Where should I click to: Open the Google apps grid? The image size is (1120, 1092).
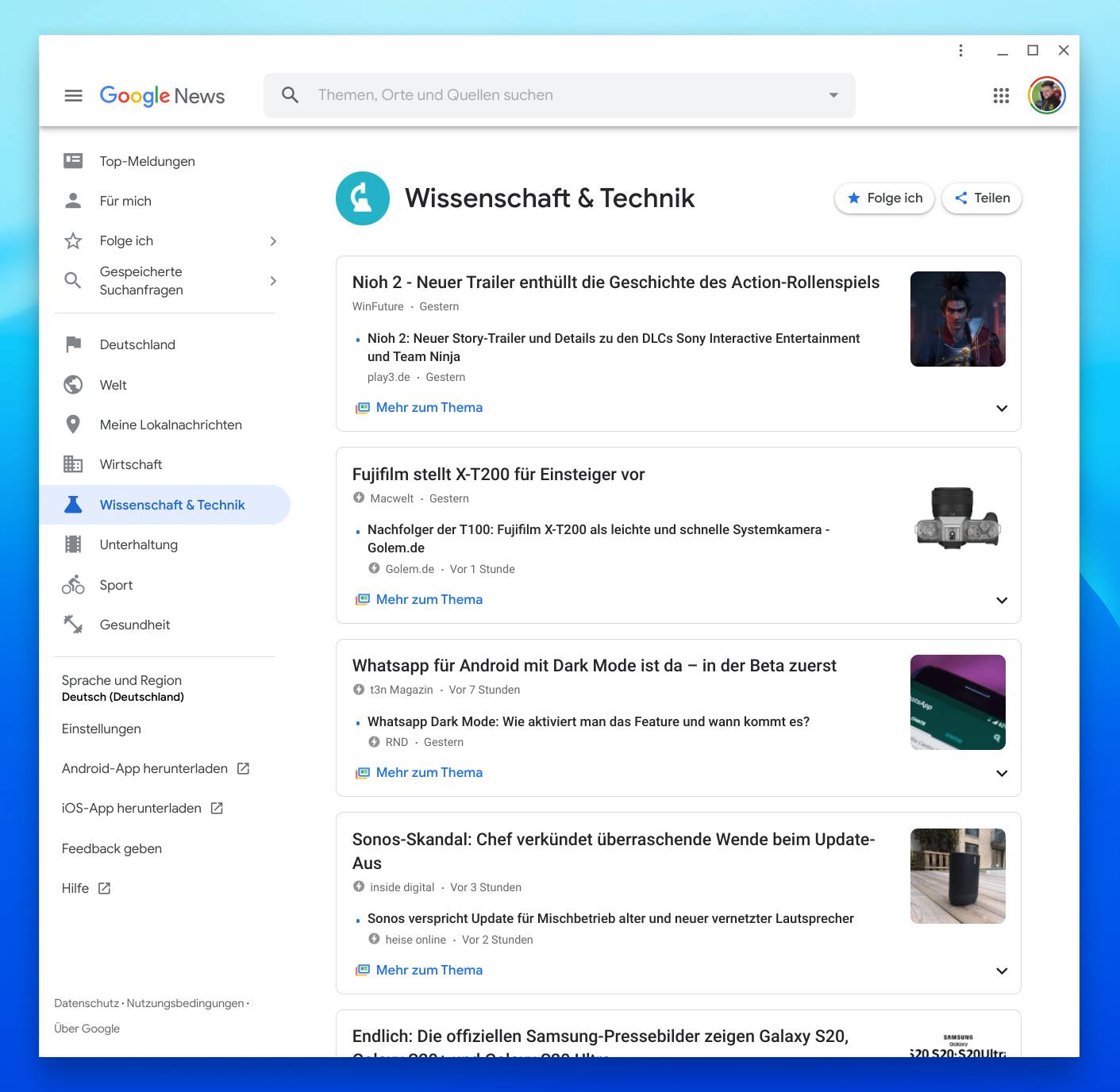(1001, 96)
